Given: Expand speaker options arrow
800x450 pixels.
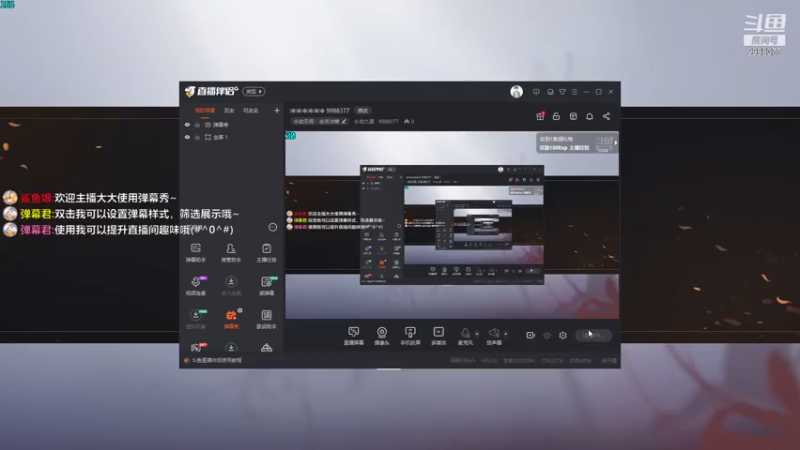Looking at the screenshot, I should (x=506, y=334).
